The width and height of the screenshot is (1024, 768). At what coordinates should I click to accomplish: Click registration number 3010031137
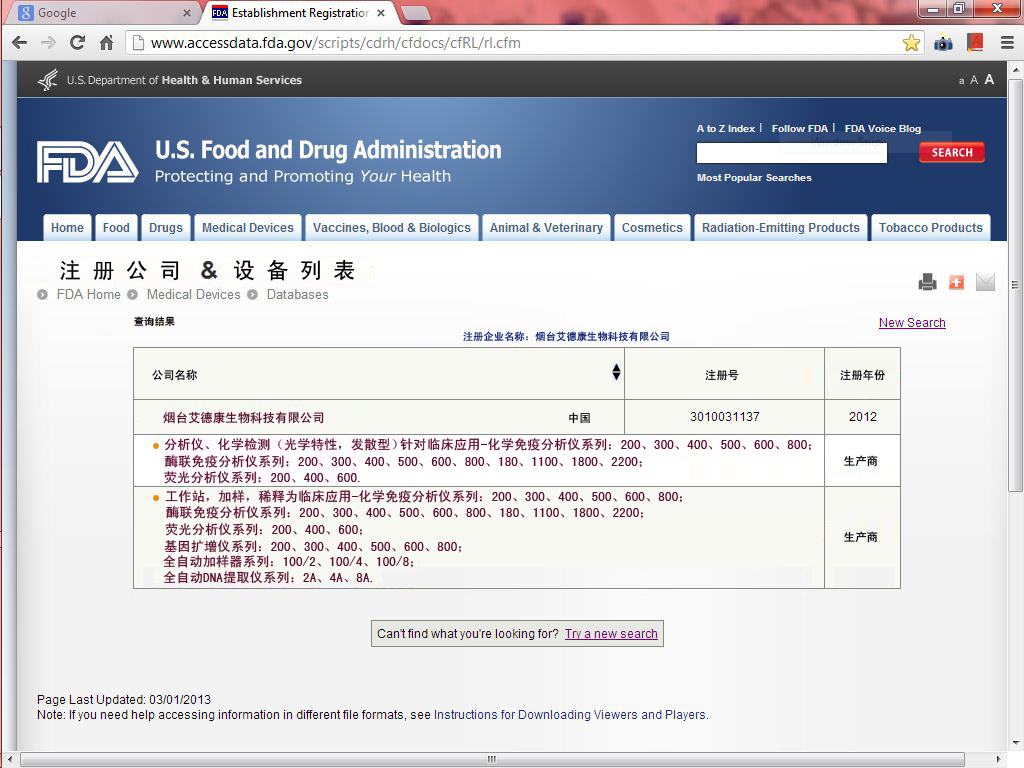point(724,417)
